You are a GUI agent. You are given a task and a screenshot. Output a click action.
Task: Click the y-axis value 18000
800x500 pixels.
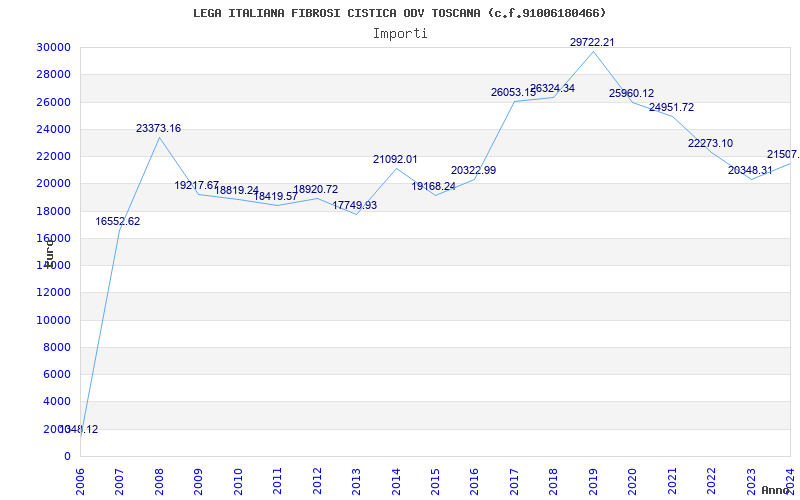point(54,211)
